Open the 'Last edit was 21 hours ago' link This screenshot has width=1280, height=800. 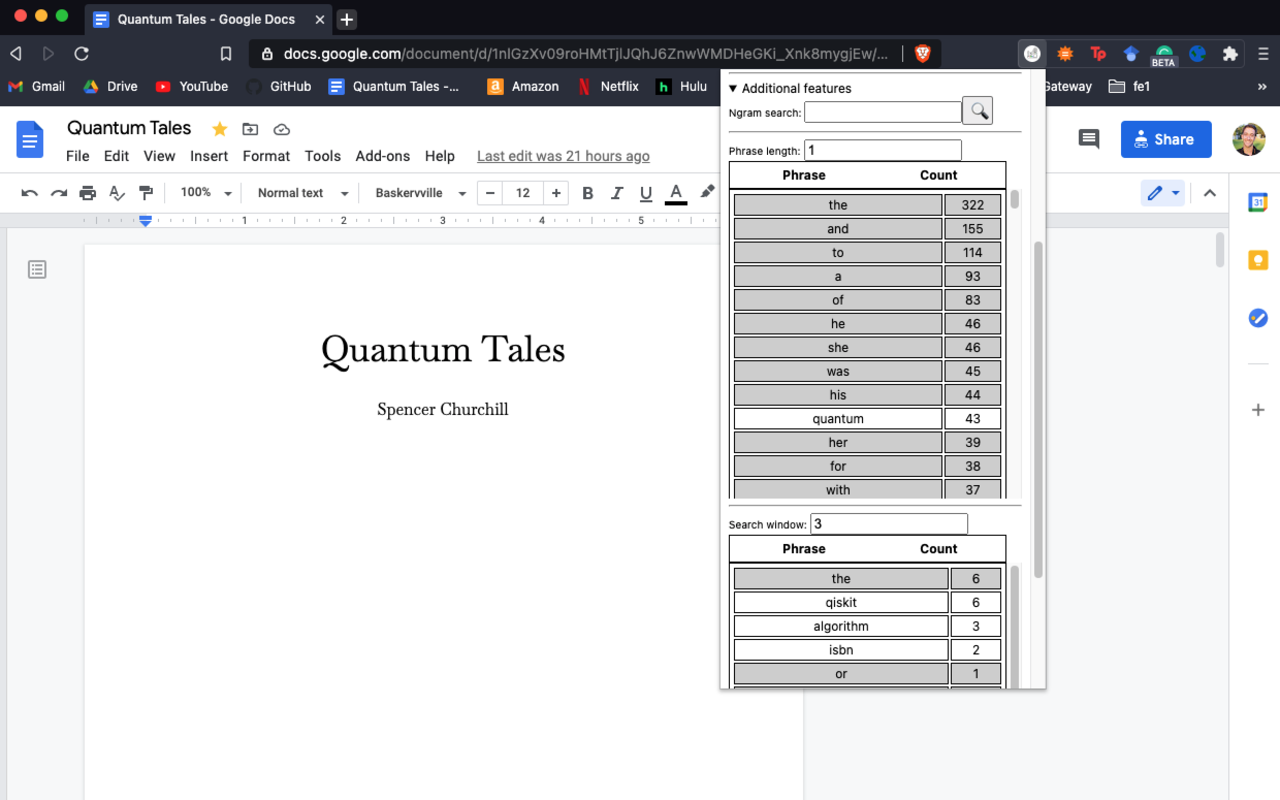coord(563,156)
